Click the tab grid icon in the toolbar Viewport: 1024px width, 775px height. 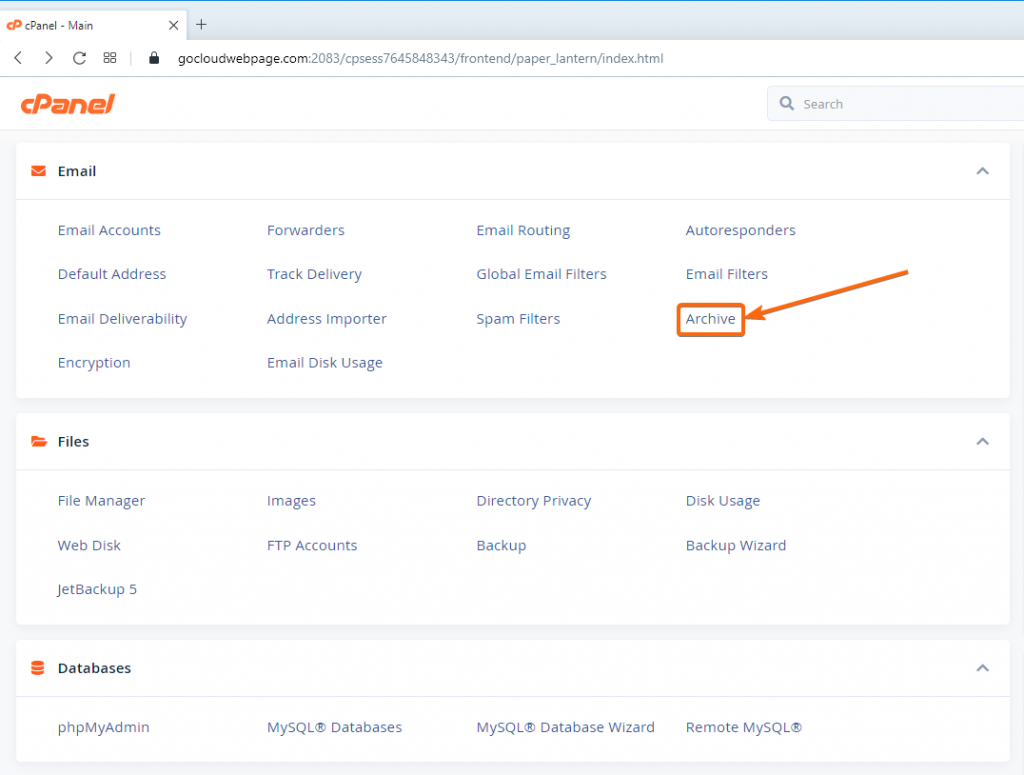(110, 58)
